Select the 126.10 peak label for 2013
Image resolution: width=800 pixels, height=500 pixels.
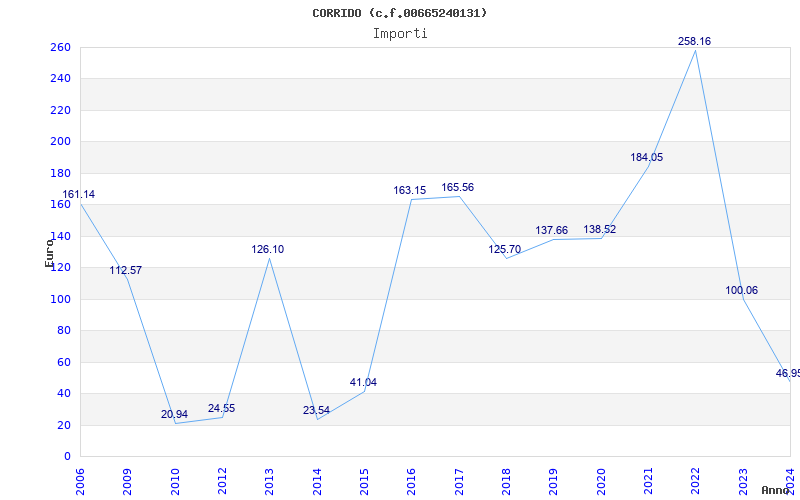[x=268, y=249]
